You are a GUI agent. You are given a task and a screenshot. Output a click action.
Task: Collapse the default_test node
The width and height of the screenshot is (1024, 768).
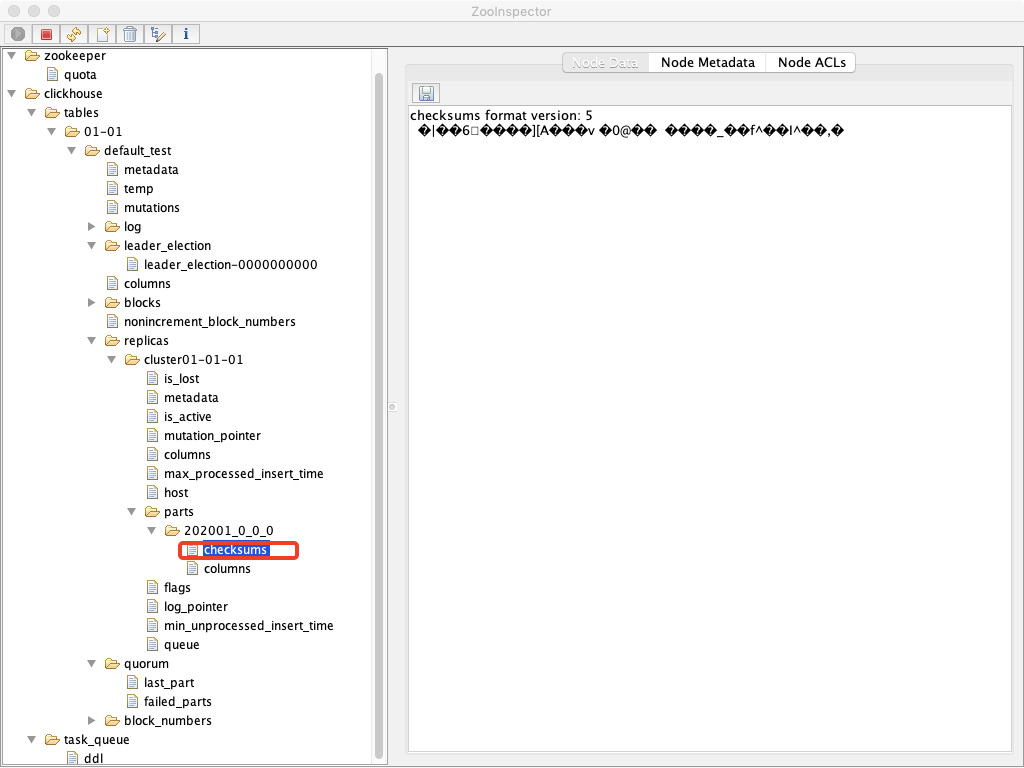[x=72, y=150]
